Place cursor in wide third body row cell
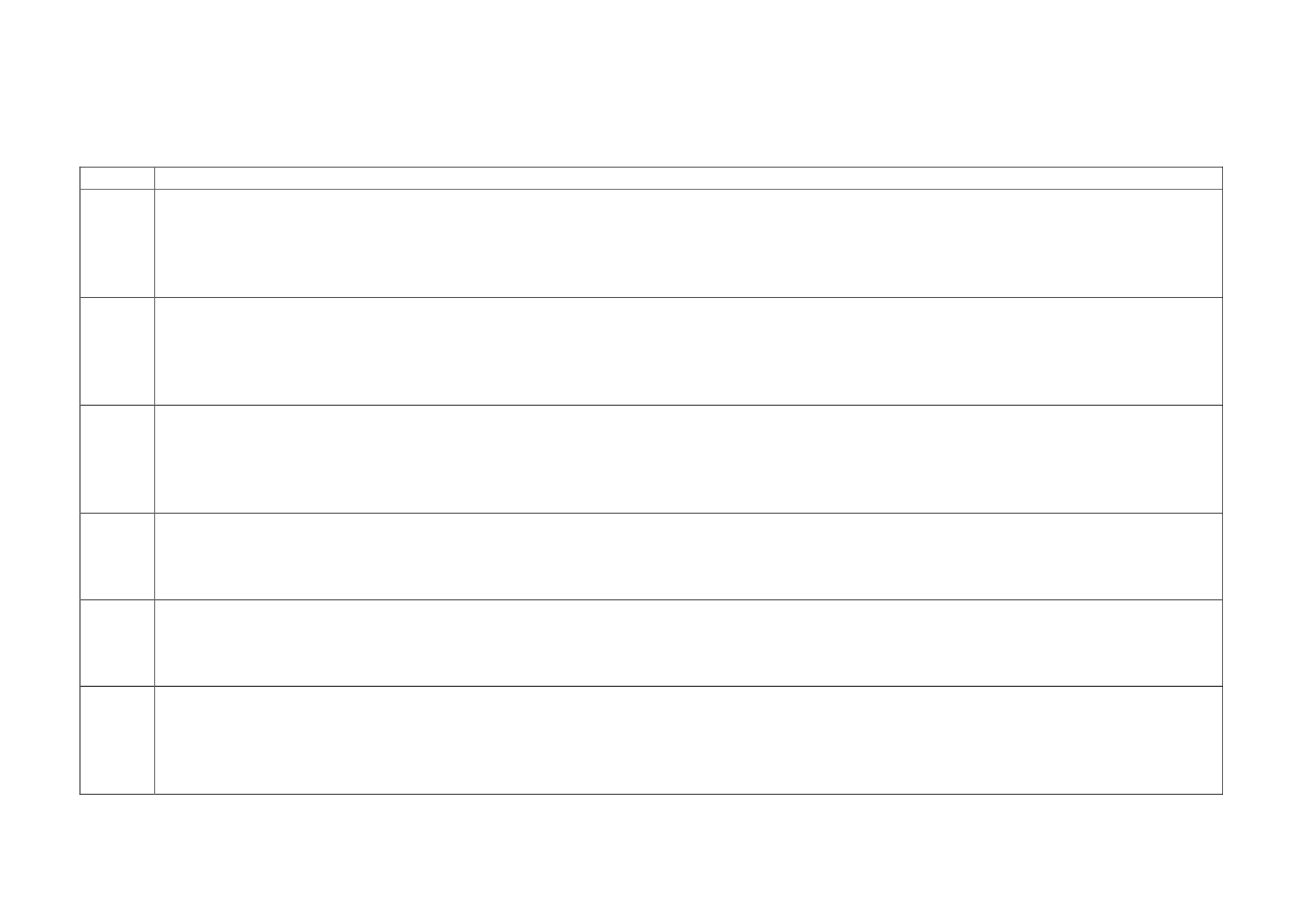Screen dimensions: 1308x924 [688, 459]
